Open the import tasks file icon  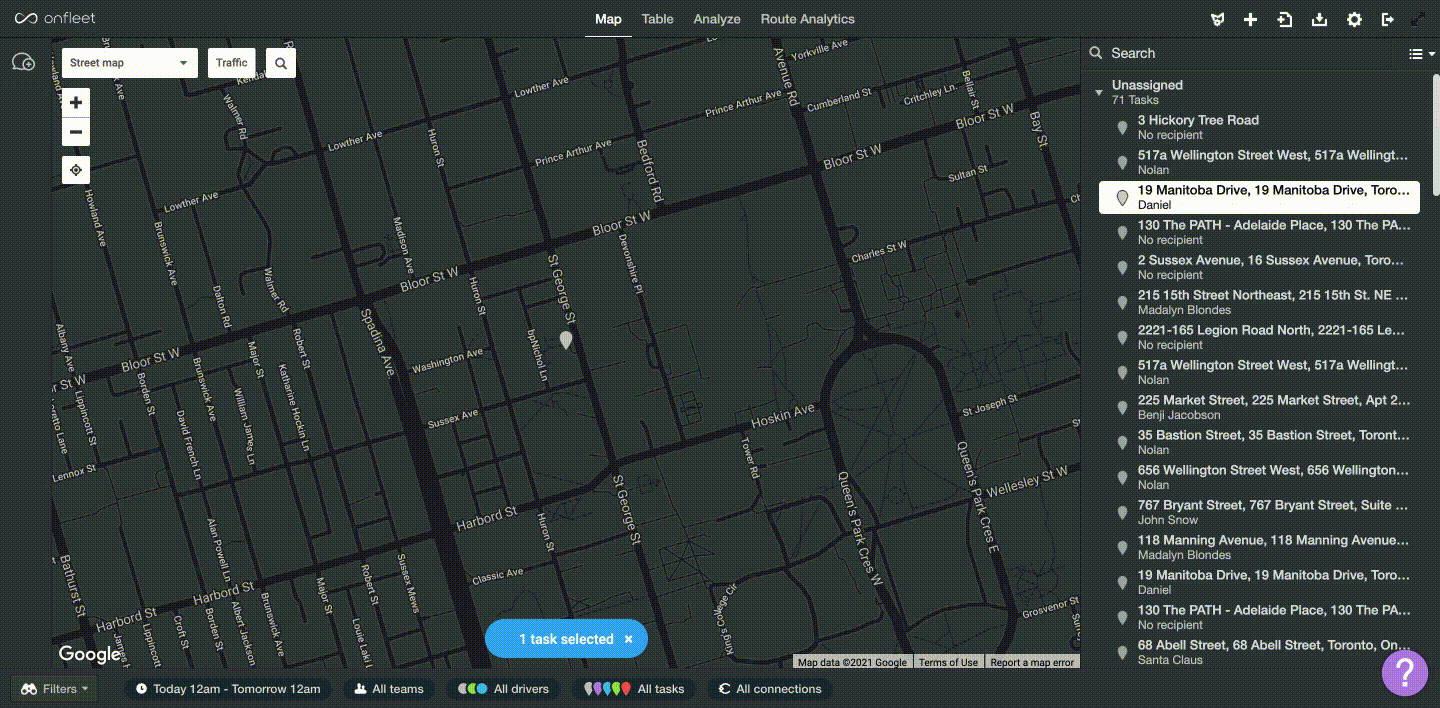pos(1285,20)
